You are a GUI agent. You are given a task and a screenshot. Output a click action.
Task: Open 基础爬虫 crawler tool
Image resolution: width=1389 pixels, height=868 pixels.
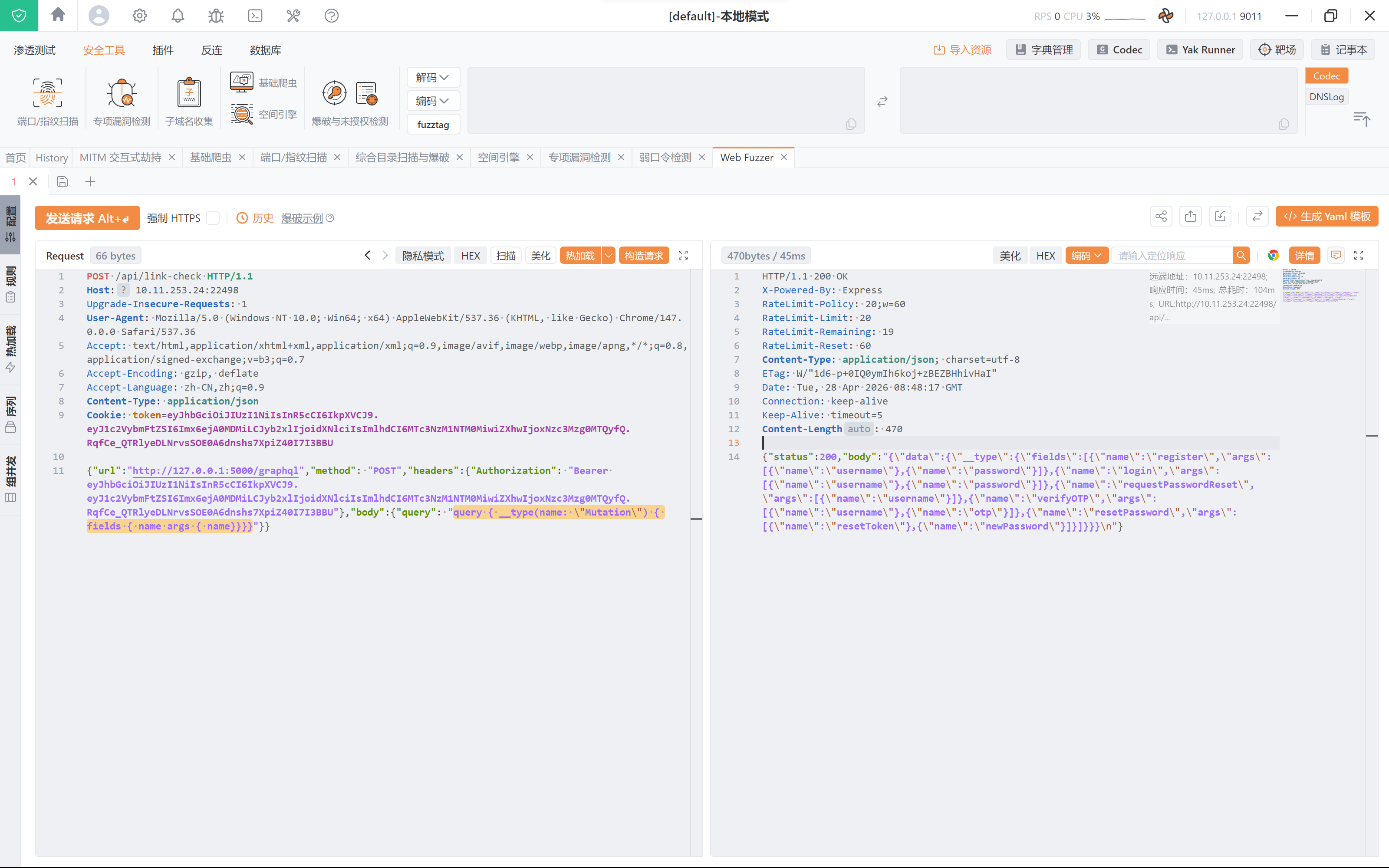263,82
